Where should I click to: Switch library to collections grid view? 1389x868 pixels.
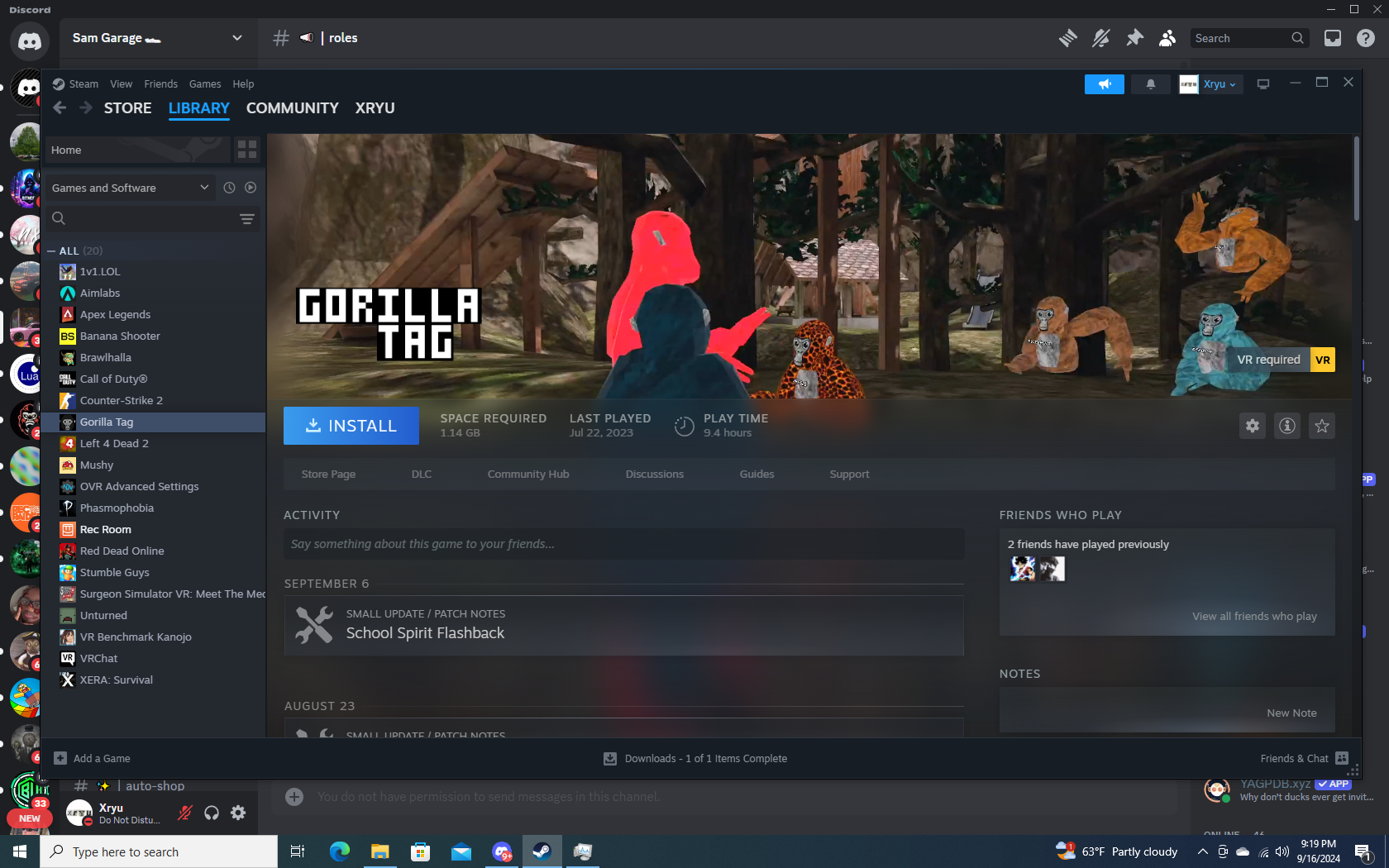(x=247, y=150)
